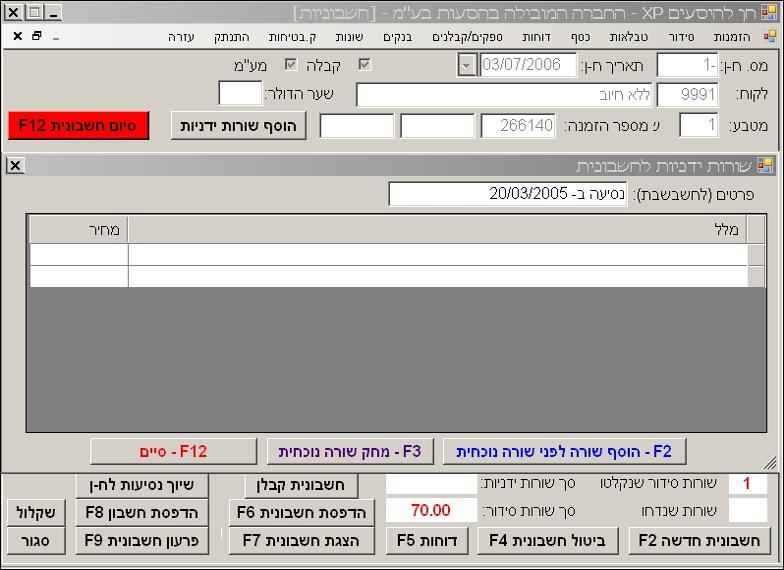Click the customer name field ללא חיוב
The height and width of the screenshot is (570, 784).
tap(504, 94)
